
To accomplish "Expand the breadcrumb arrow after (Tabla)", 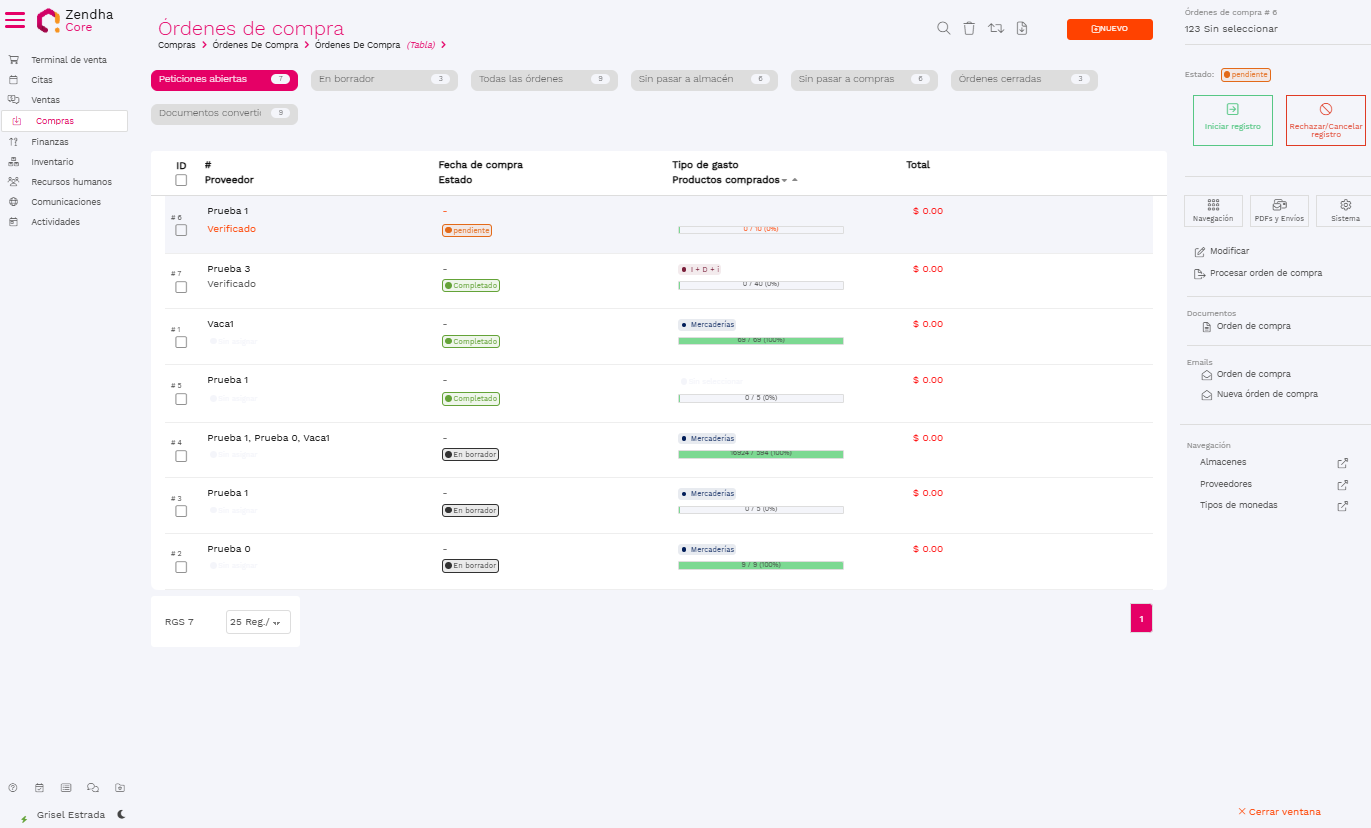I will [443, 45].
